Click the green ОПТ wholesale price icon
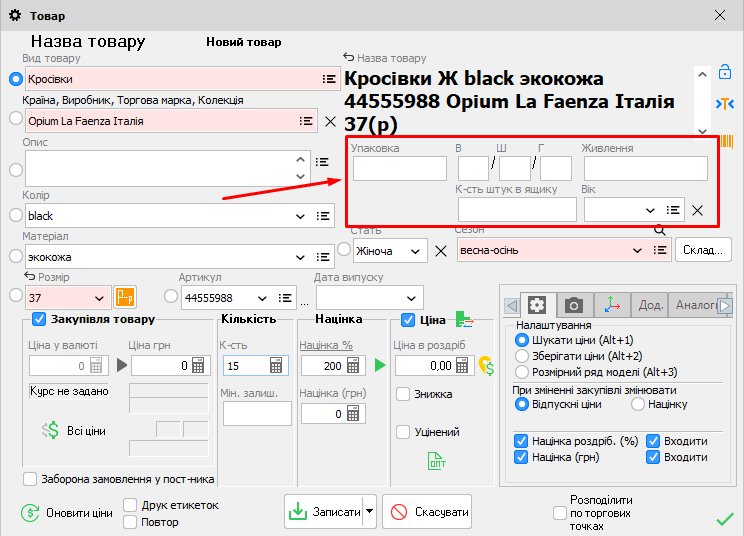744x536 pixels. point(436,461)
